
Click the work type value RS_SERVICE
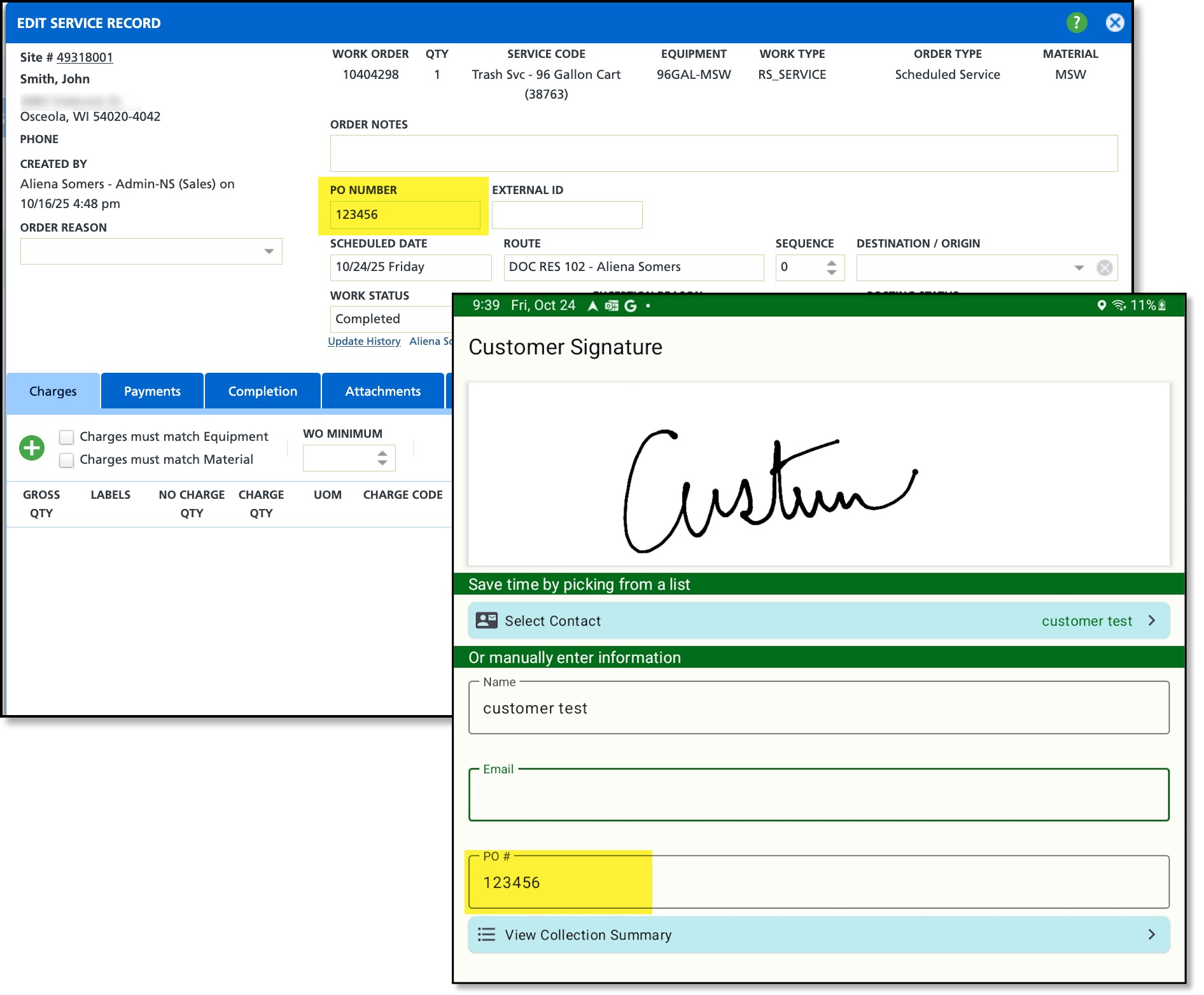coord(792,74)
